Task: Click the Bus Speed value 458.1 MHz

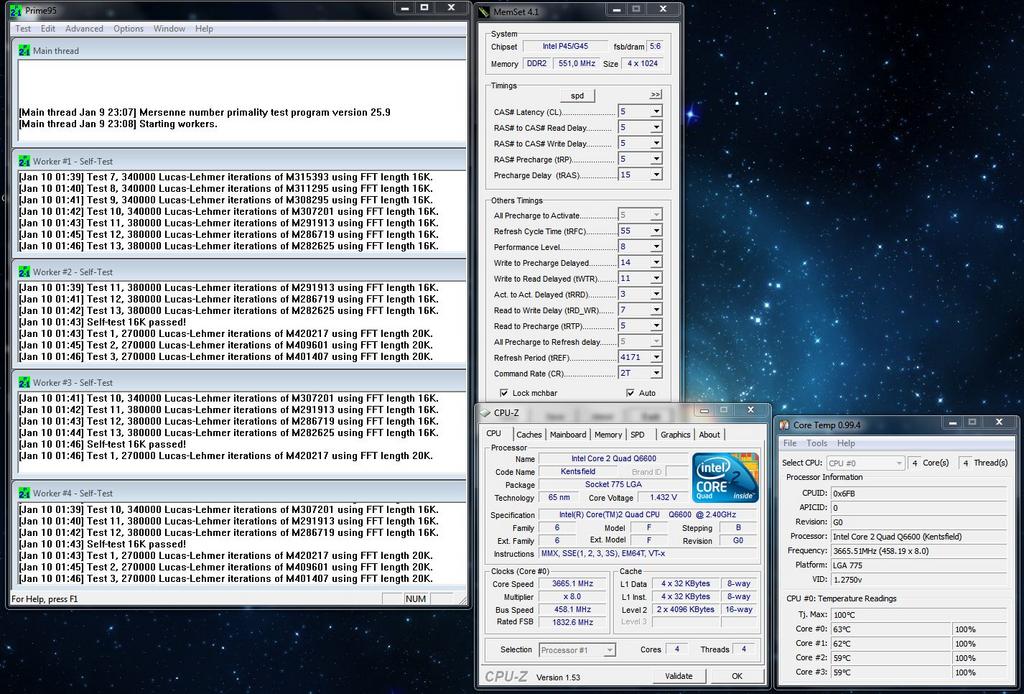Action: tap(573, 610)
